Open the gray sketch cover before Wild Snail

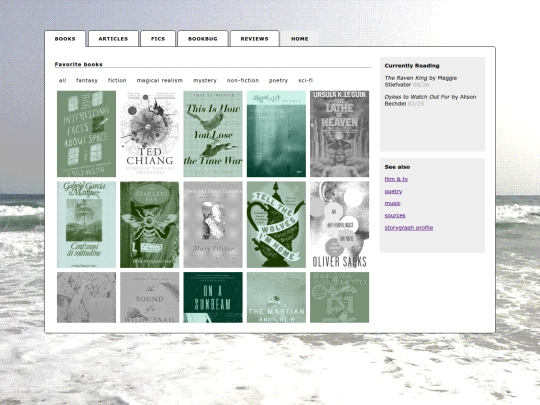coord(86,298)
